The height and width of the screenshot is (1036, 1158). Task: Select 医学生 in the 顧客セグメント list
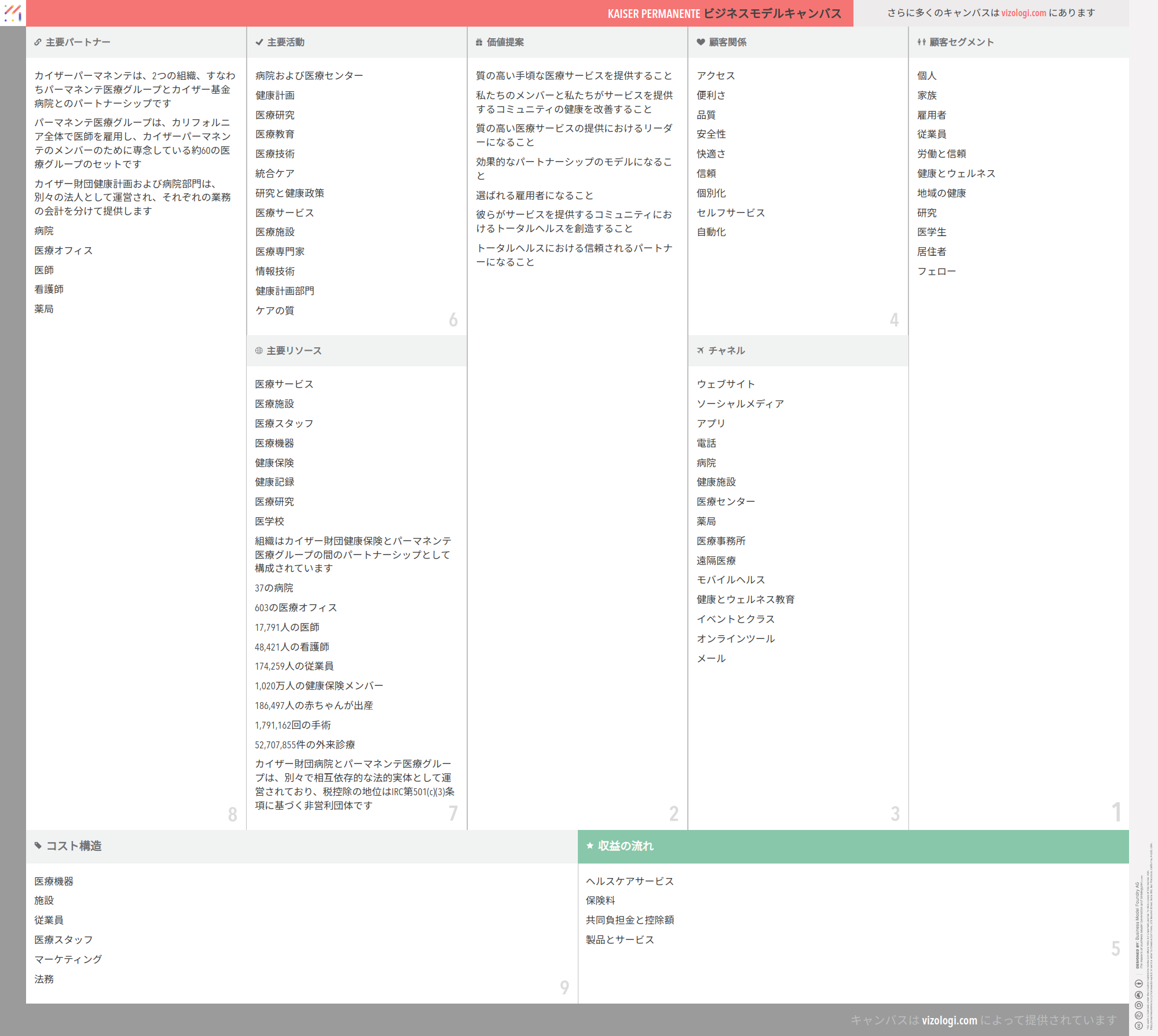coord(932,232)
